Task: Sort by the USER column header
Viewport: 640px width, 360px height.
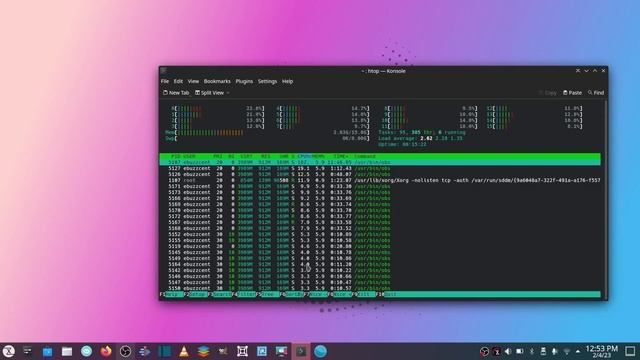Action: tap(189, 156)
